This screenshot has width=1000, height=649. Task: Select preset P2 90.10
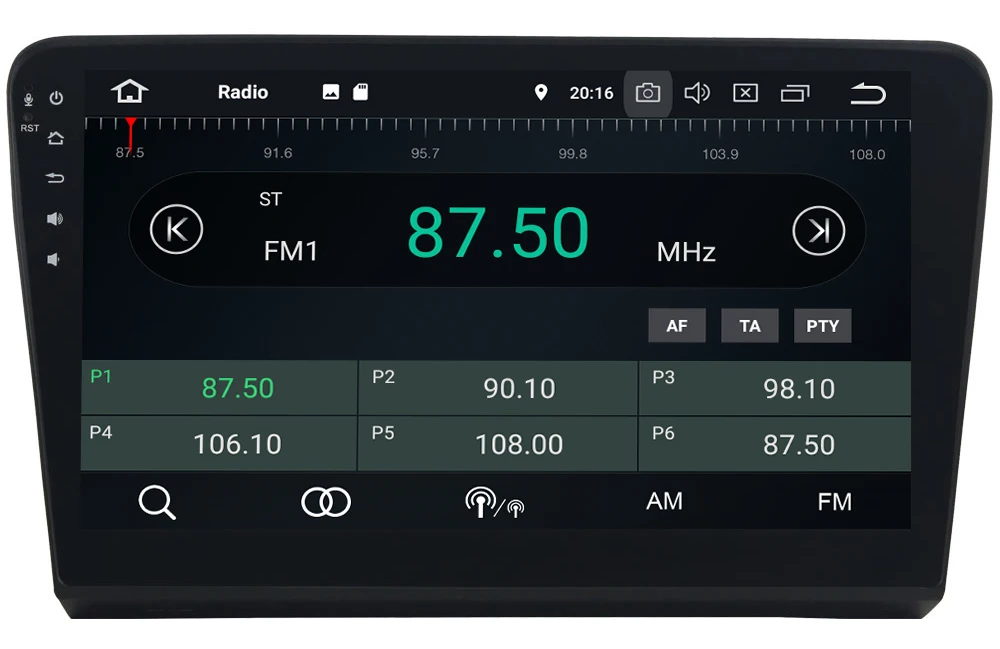(x=498, y=388)
